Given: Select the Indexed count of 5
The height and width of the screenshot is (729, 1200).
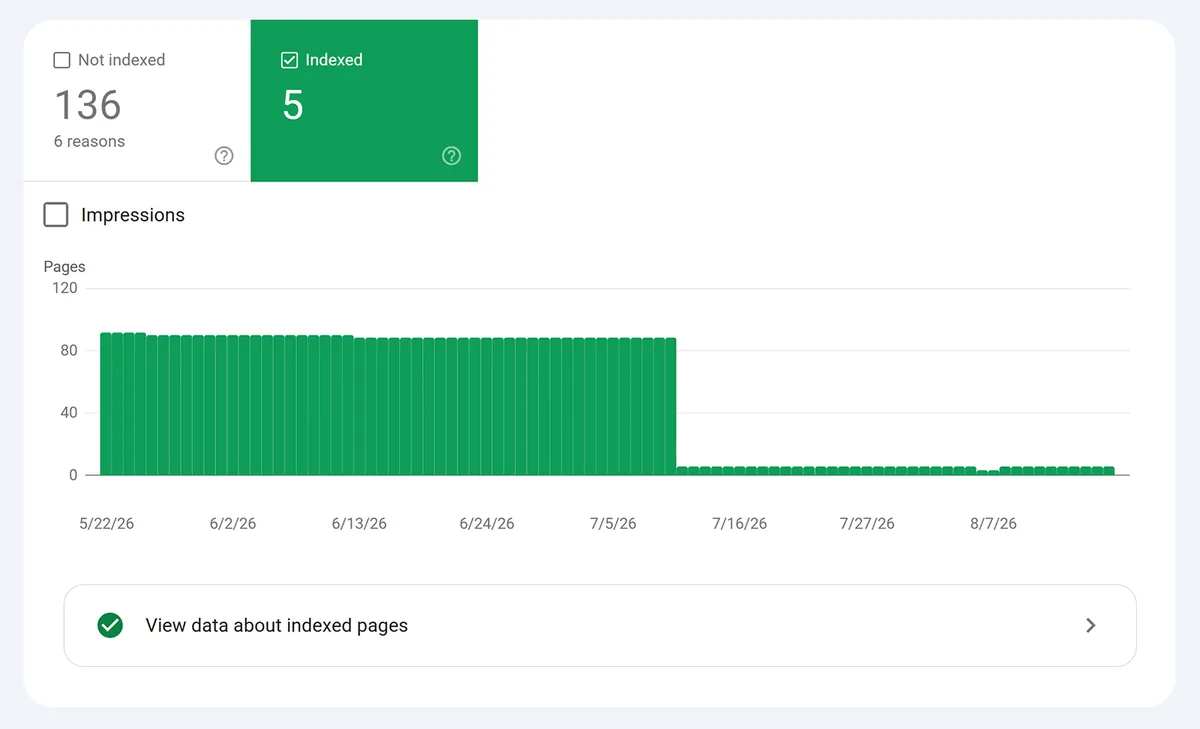Looking at the screenshot, I should point(293,105).
